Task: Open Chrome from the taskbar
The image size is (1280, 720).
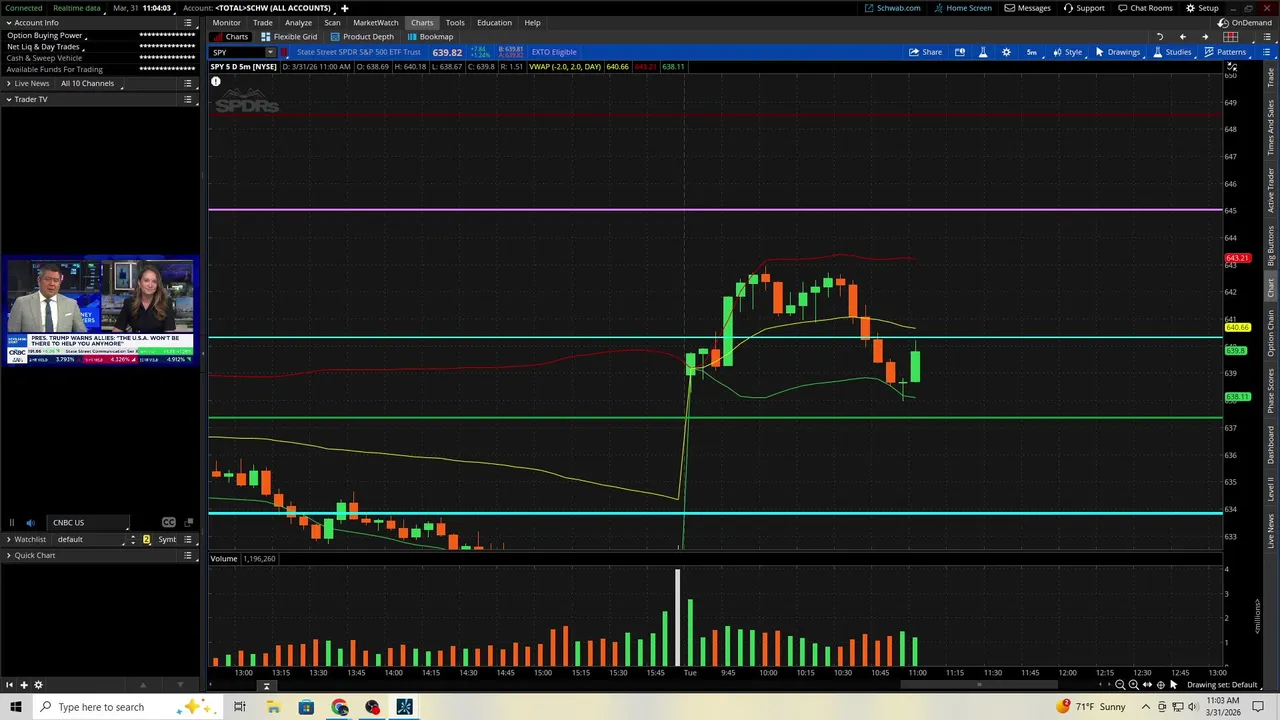Action: (339, 707)
